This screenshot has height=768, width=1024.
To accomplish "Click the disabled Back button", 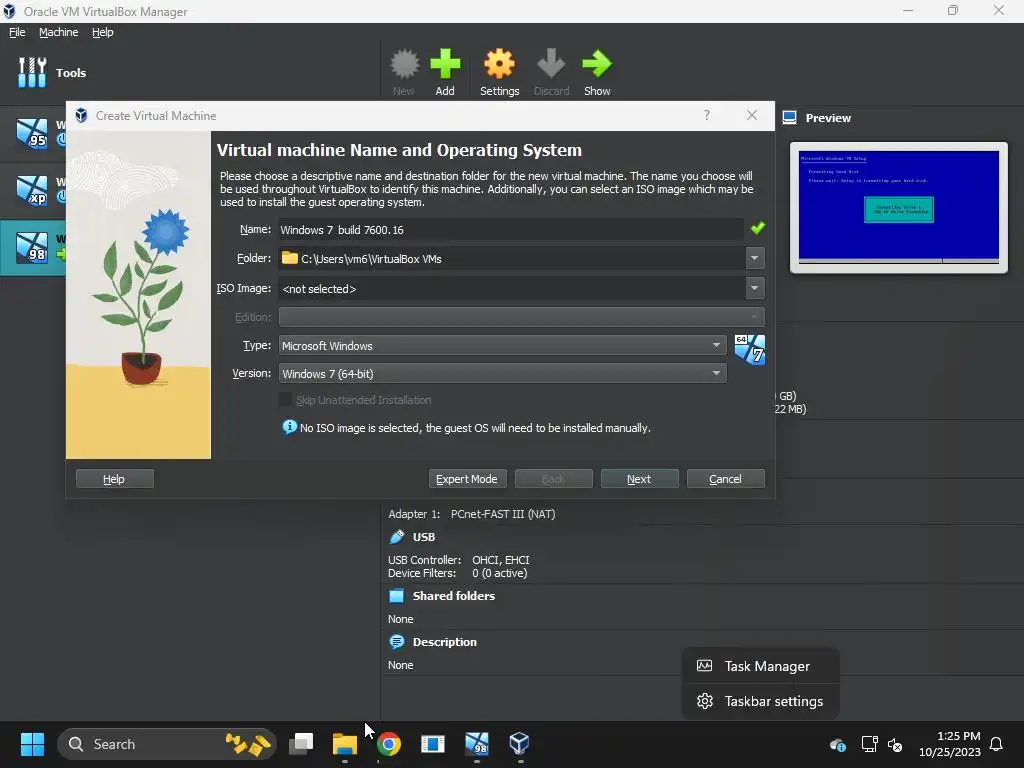I will [553, 479].
